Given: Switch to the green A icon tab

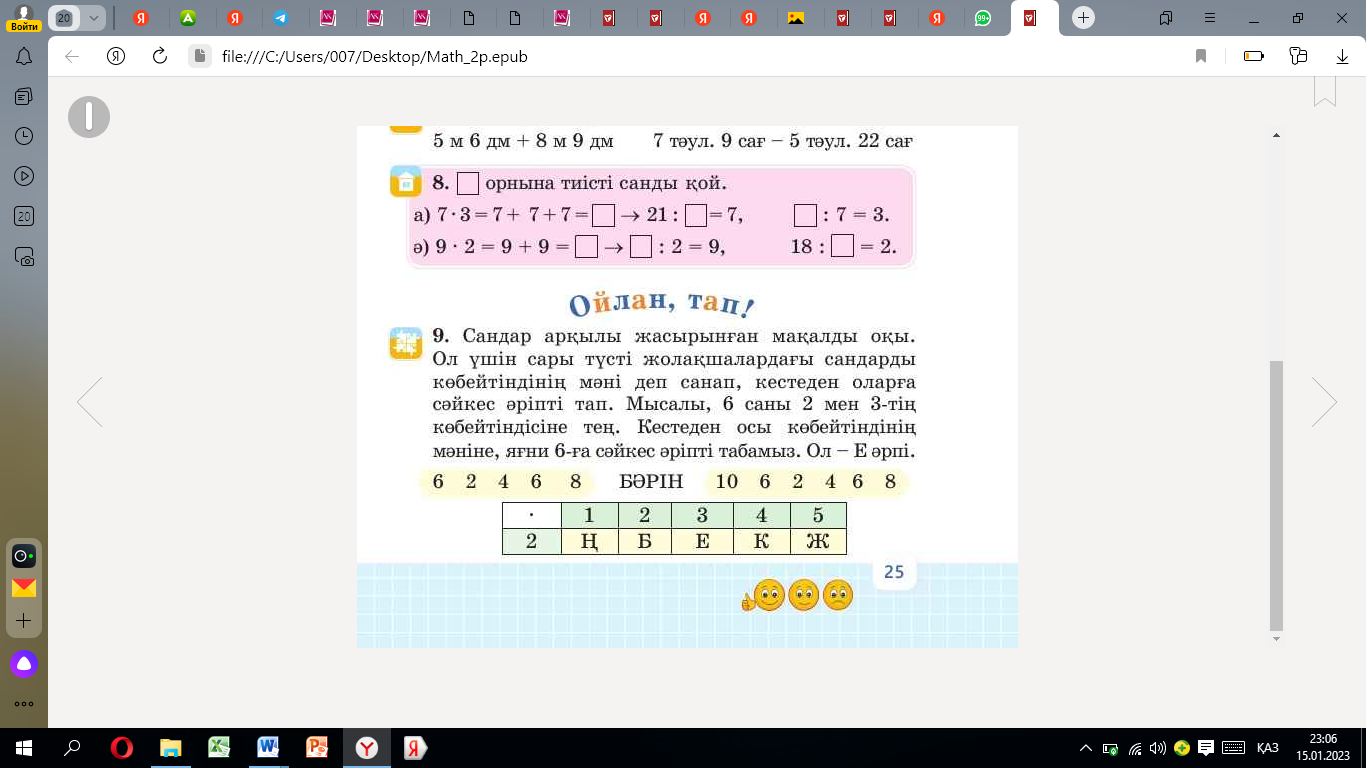Looking at the screenshot, I should pos(187,18).
